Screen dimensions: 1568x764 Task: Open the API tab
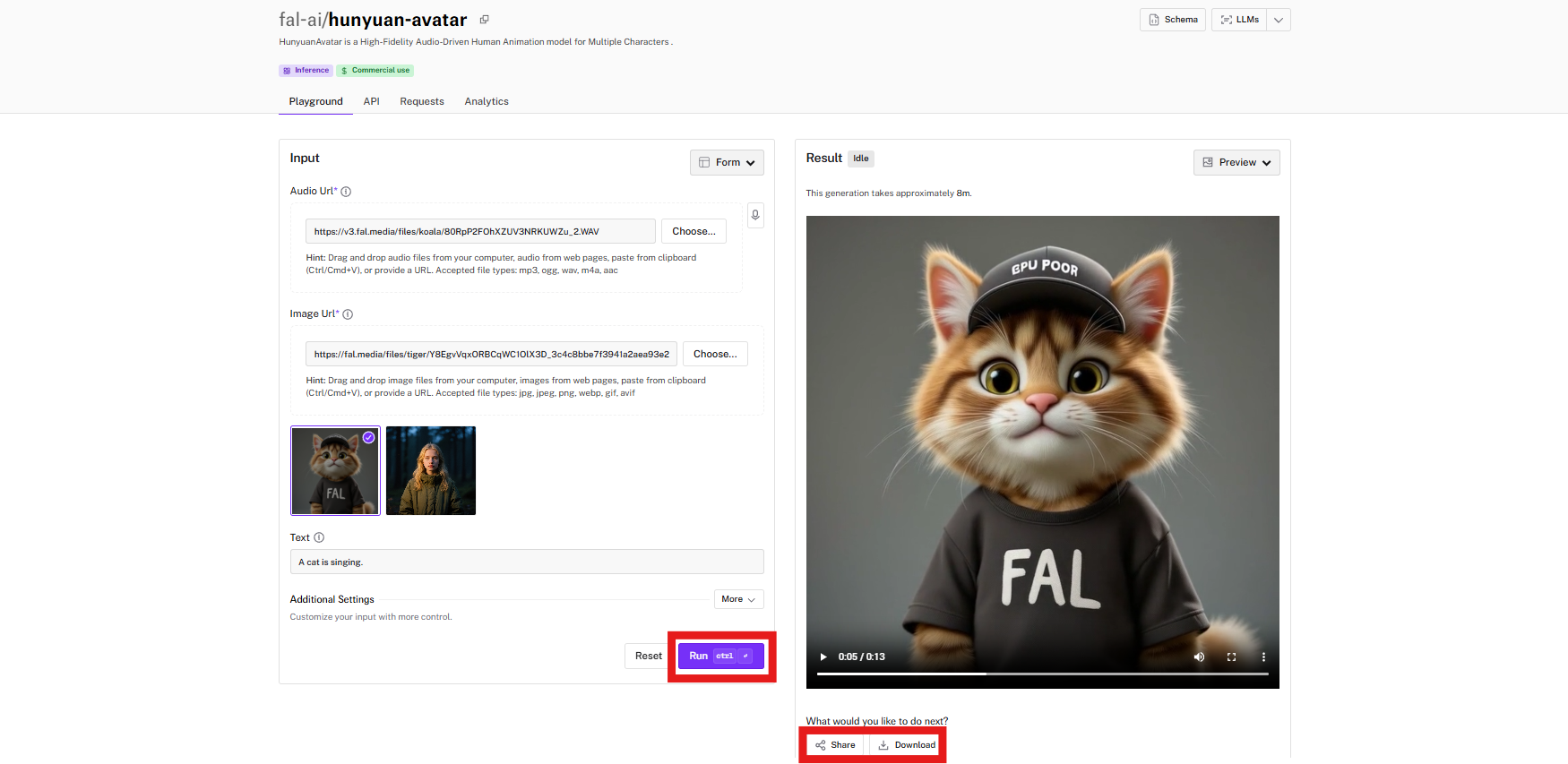click(x=372, y=101)
